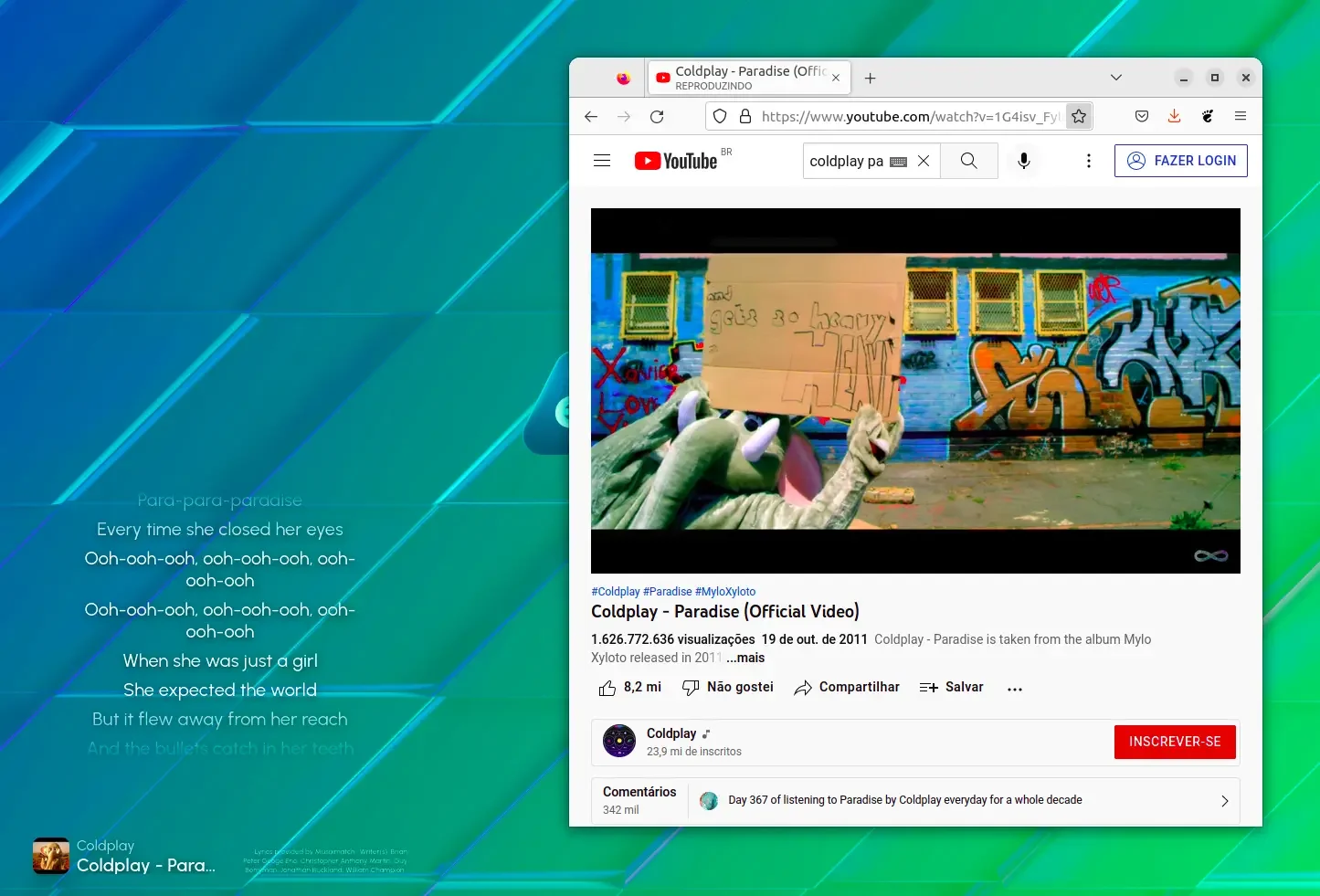This screenshot has height=896, width=1320.
Task: Reload the current YouTube page
Action: coord(657,116)
